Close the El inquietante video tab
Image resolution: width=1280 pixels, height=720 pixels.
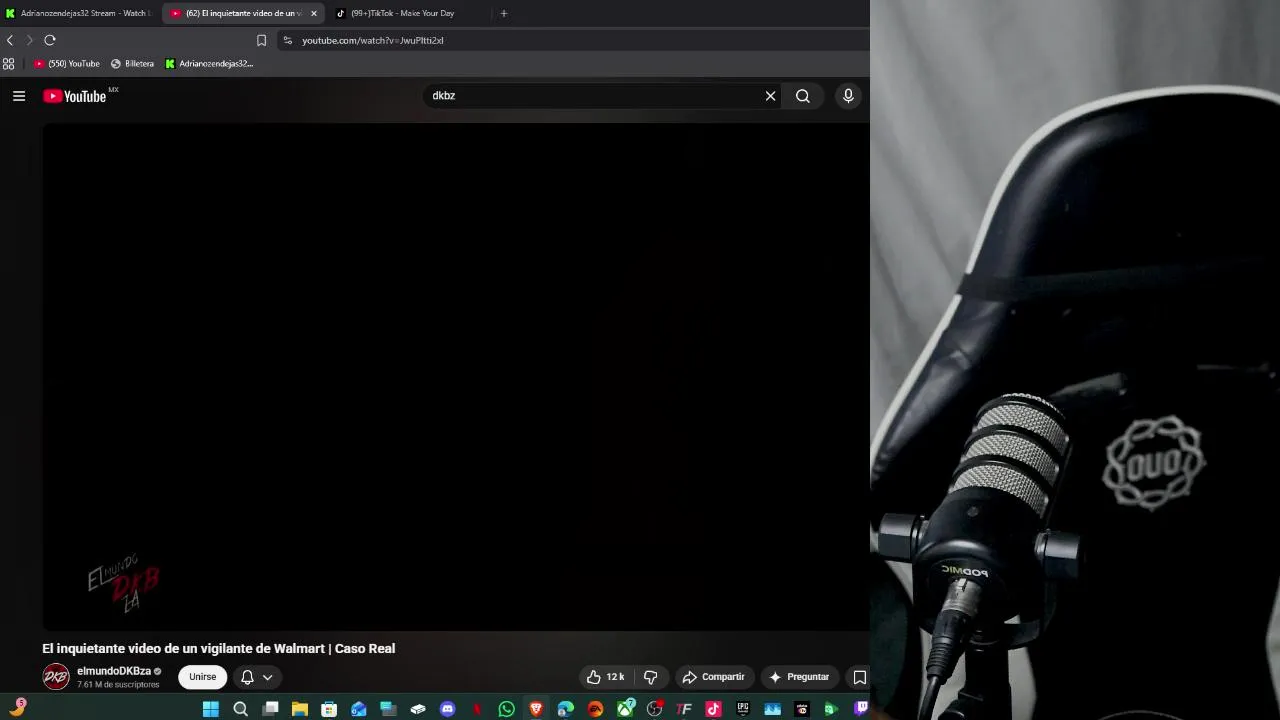click(x=314, y=13)
